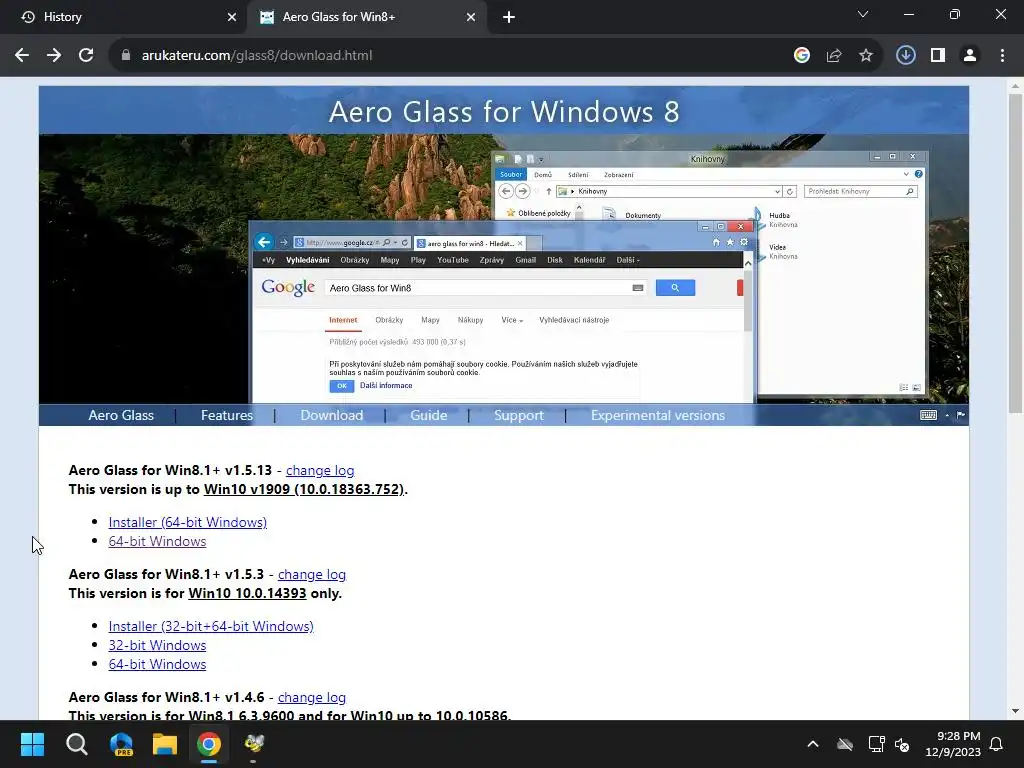Open the tab search chevron

[x=863, y=14]
